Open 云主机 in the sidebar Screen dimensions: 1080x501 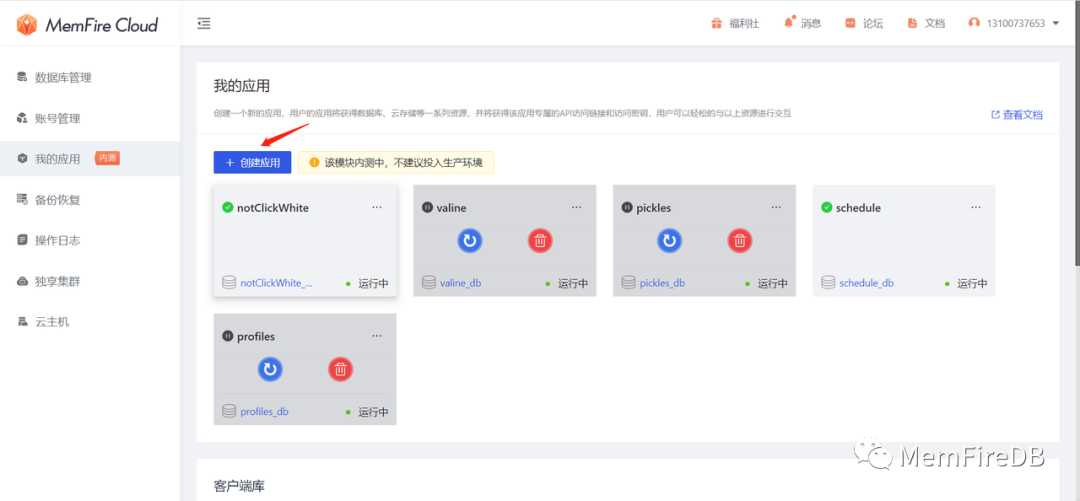pyautogui.click(x=90, y=322)
